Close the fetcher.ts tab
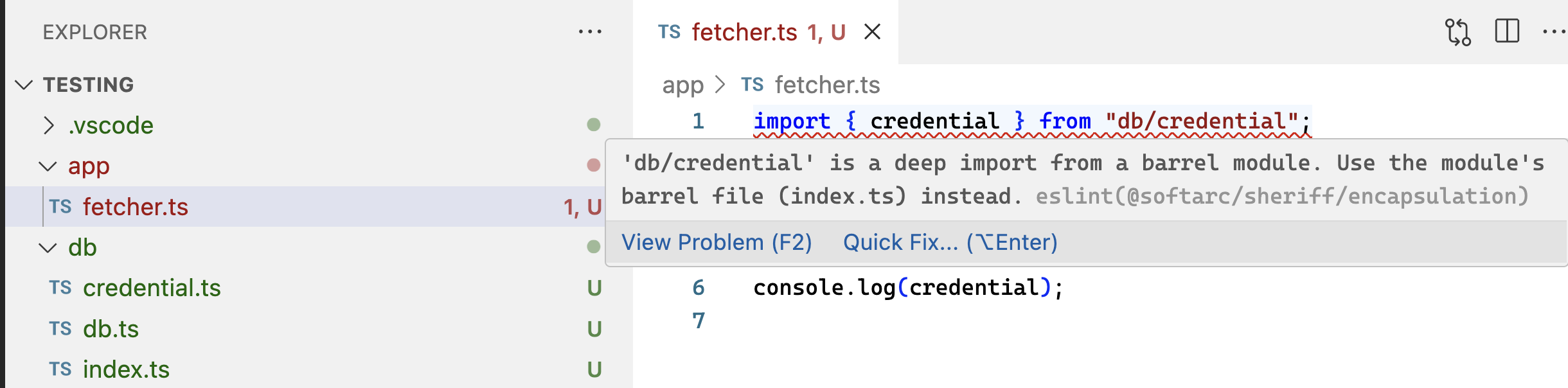The image size is (1568, 388). 872,31
